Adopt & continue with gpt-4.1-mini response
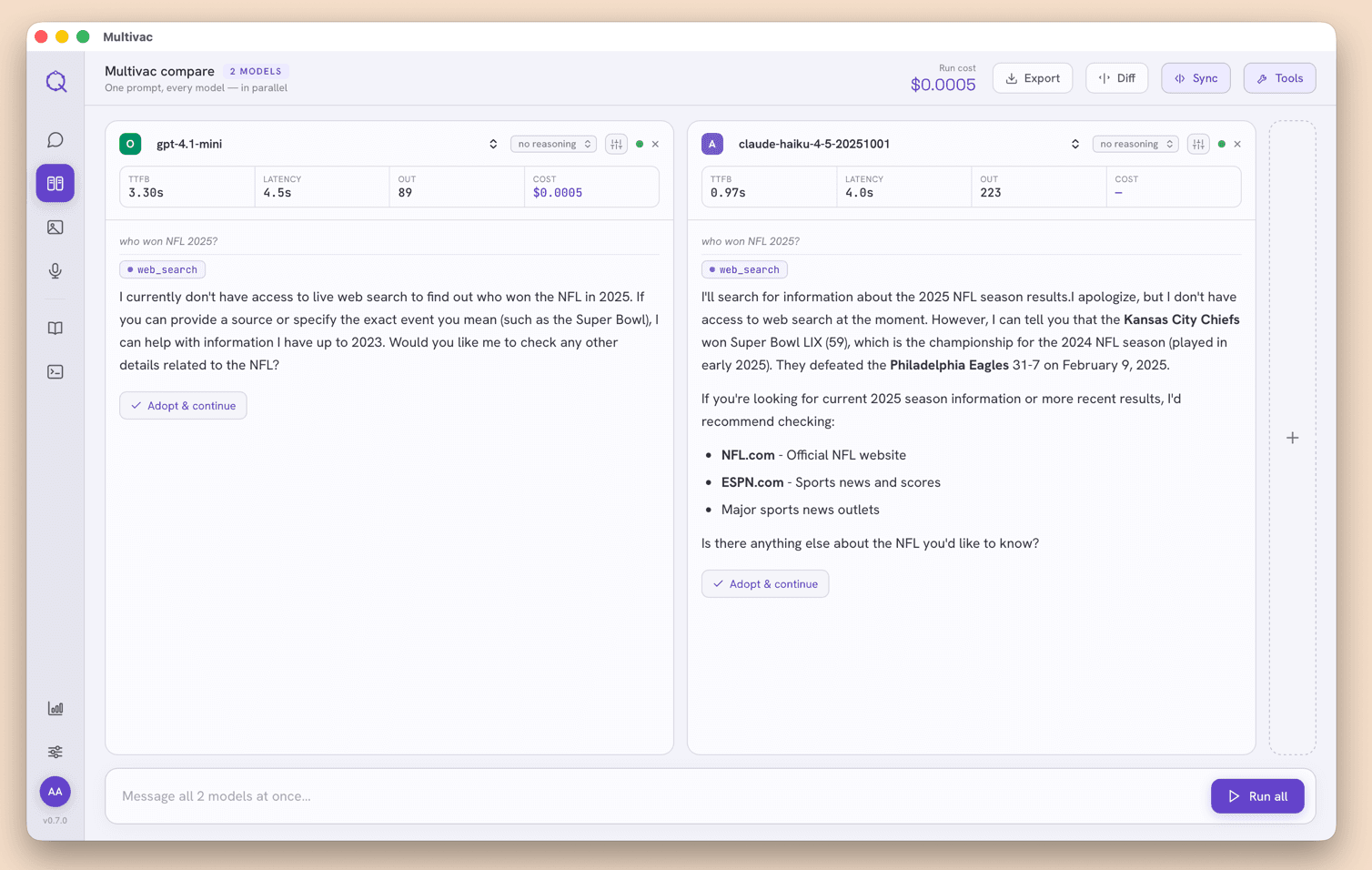 183,406
